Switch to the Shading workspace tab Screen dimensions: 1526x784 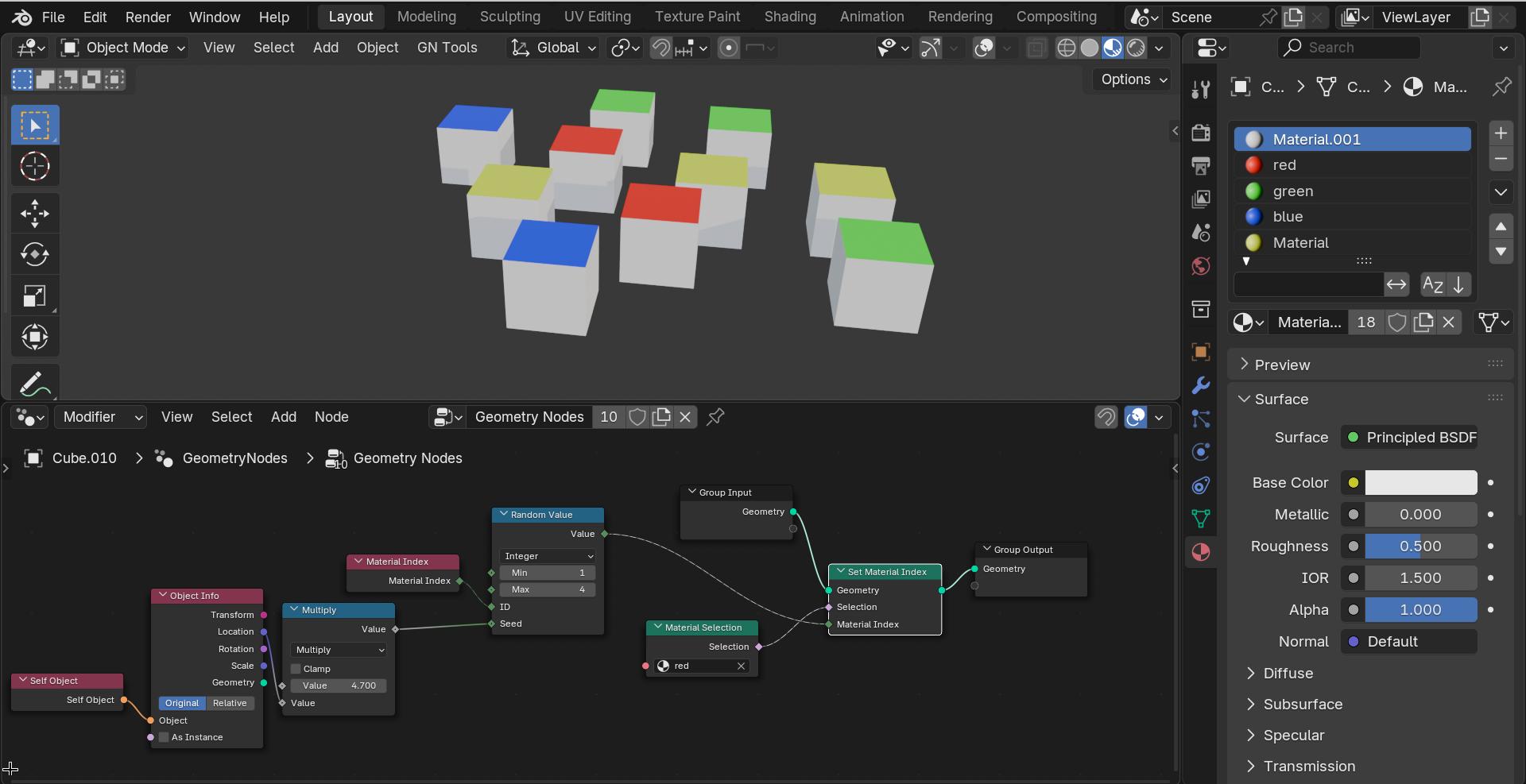tap(790, 17)
